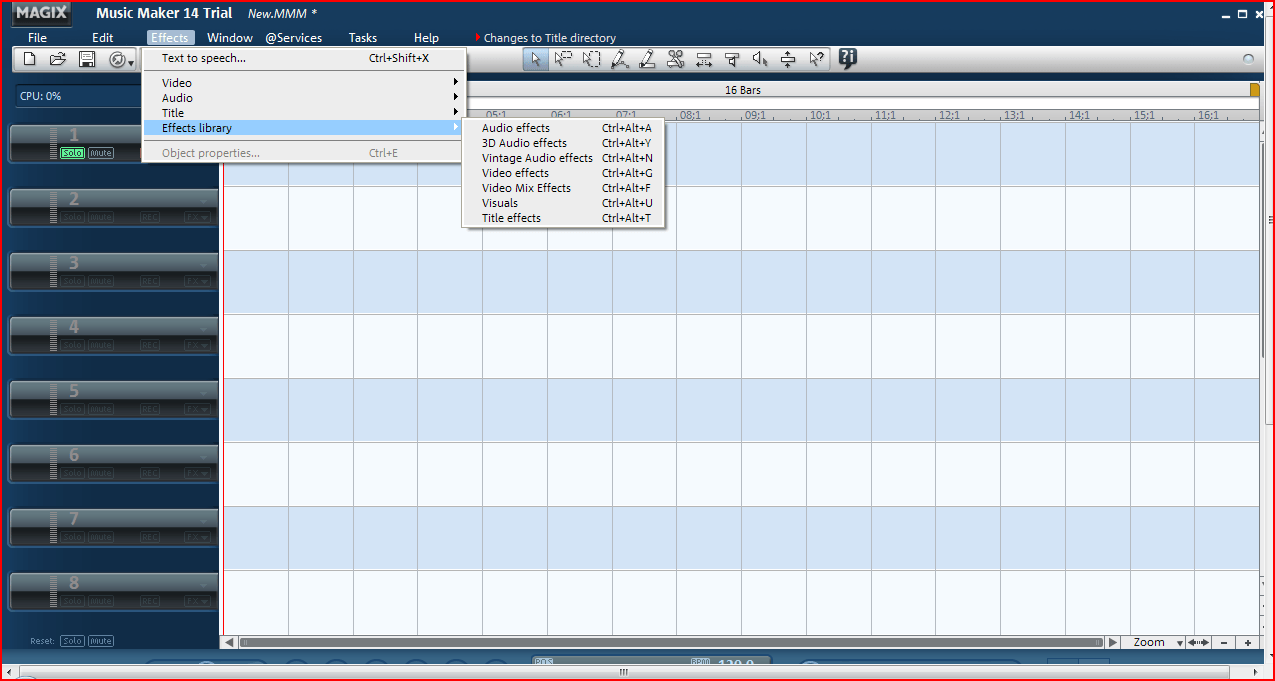Open the Window menu
The height and width of the screenshot is (681, 1275).
(229, 37)
